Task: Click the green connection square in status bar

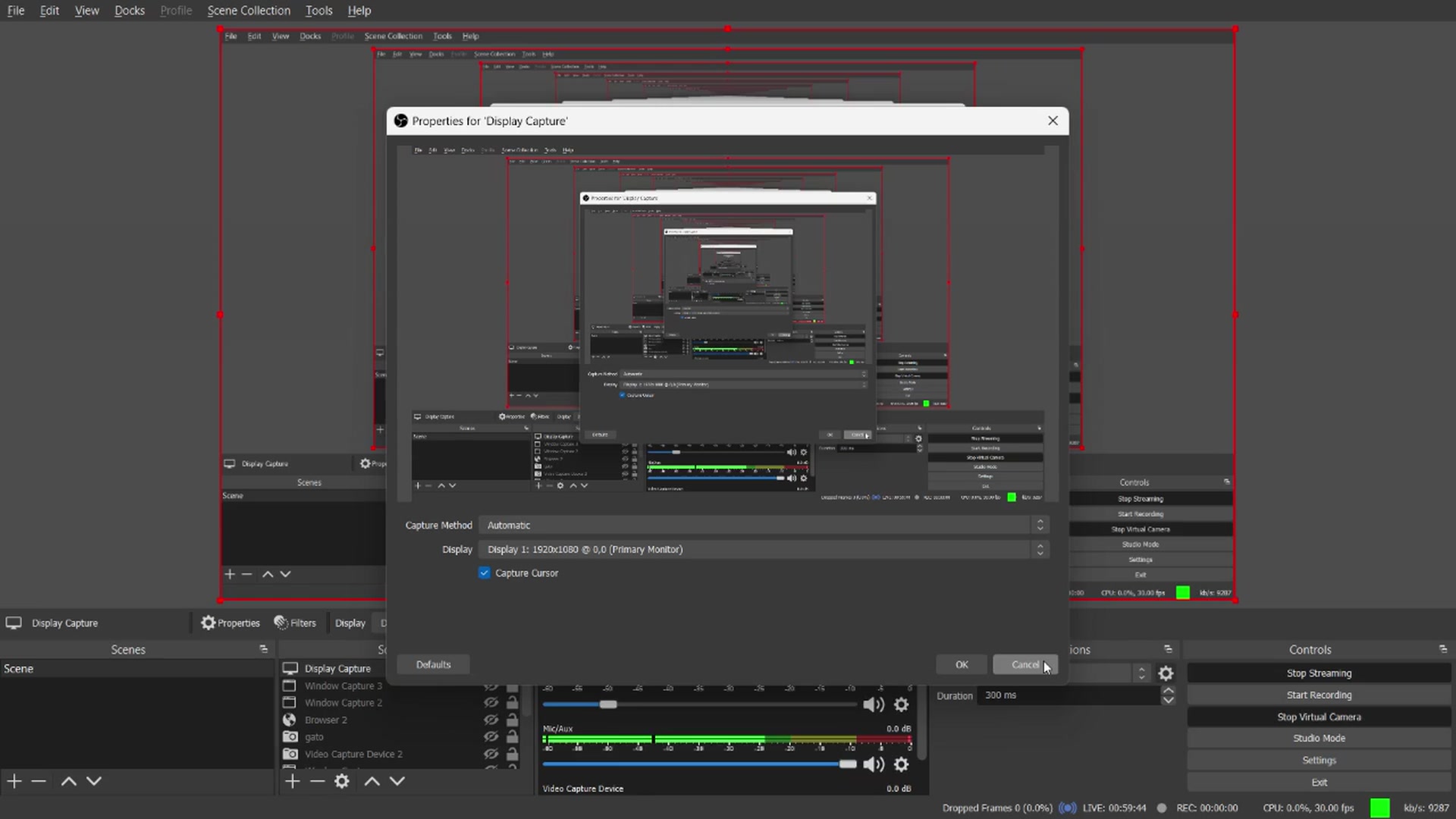Action: click(x=1380, y=808)
